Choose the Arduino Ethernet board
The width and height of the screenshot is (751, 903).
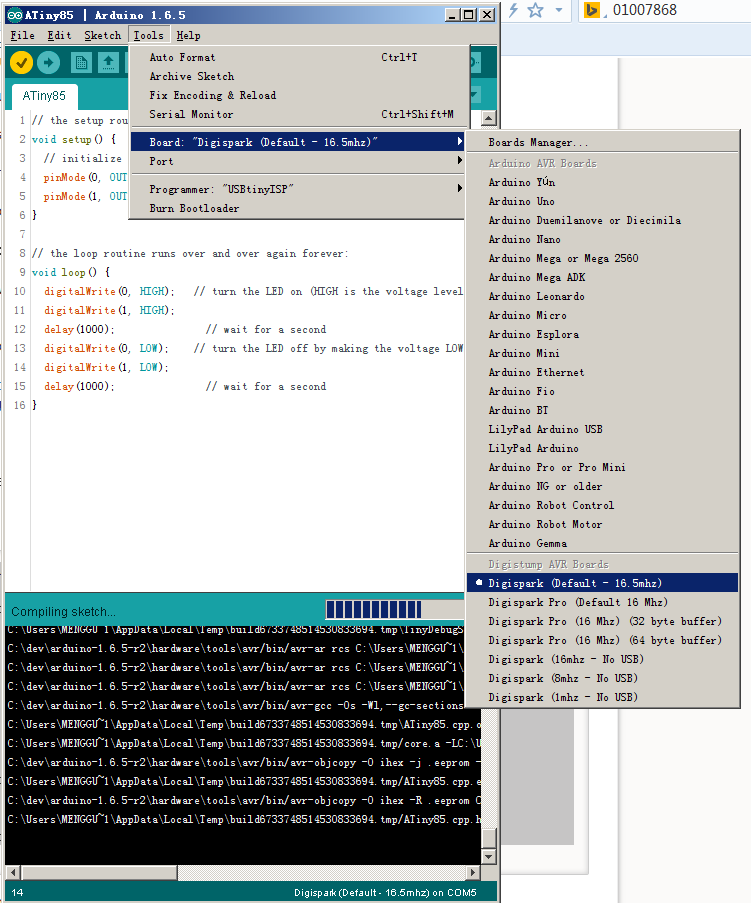tap(602, 372)
